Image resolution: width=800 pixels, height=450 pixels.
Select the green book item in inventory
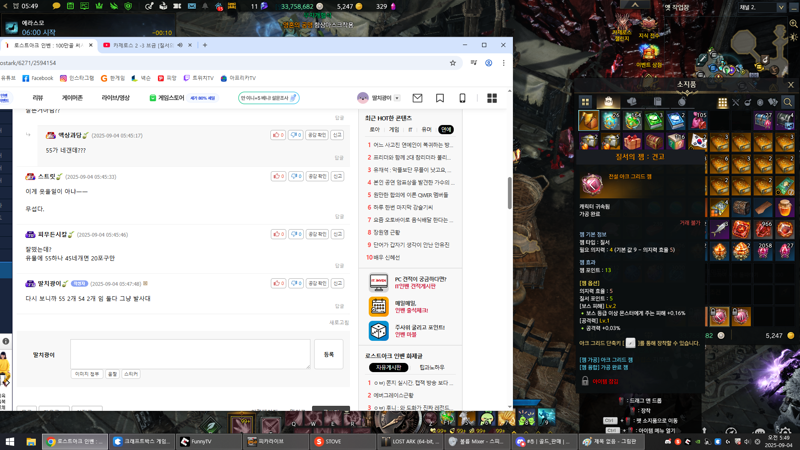pos(654,120)
